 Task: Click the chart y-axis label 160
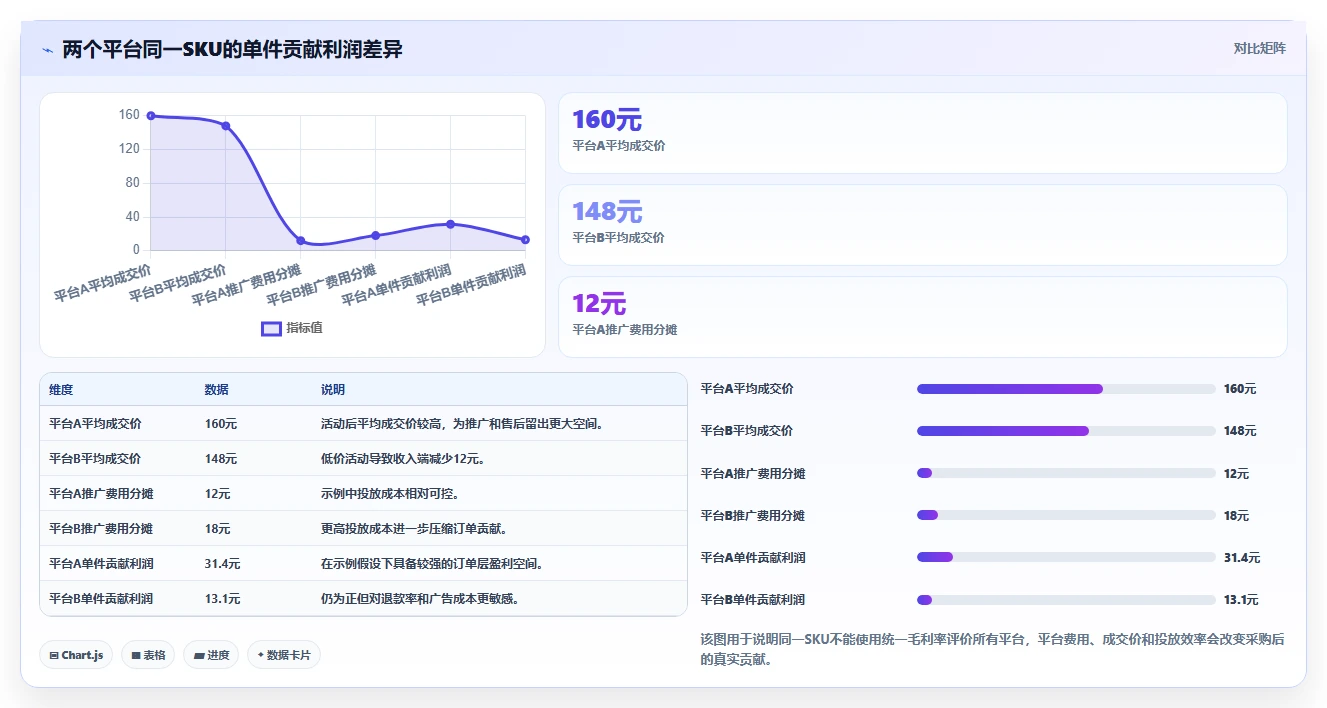point(130,115)
